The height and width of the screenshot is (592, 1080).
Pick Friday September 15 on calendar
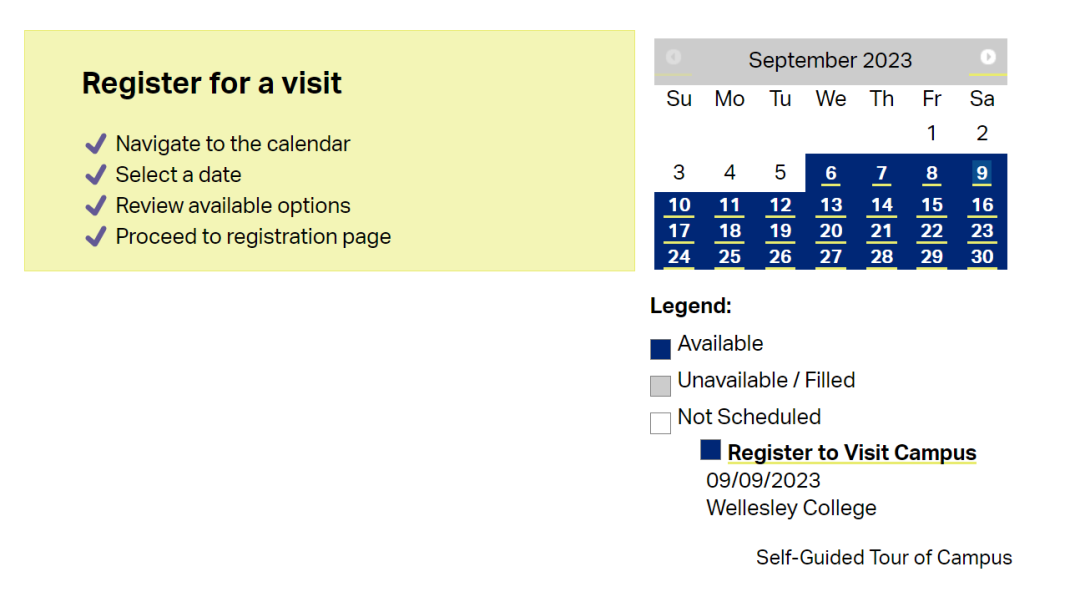(932, 205)
